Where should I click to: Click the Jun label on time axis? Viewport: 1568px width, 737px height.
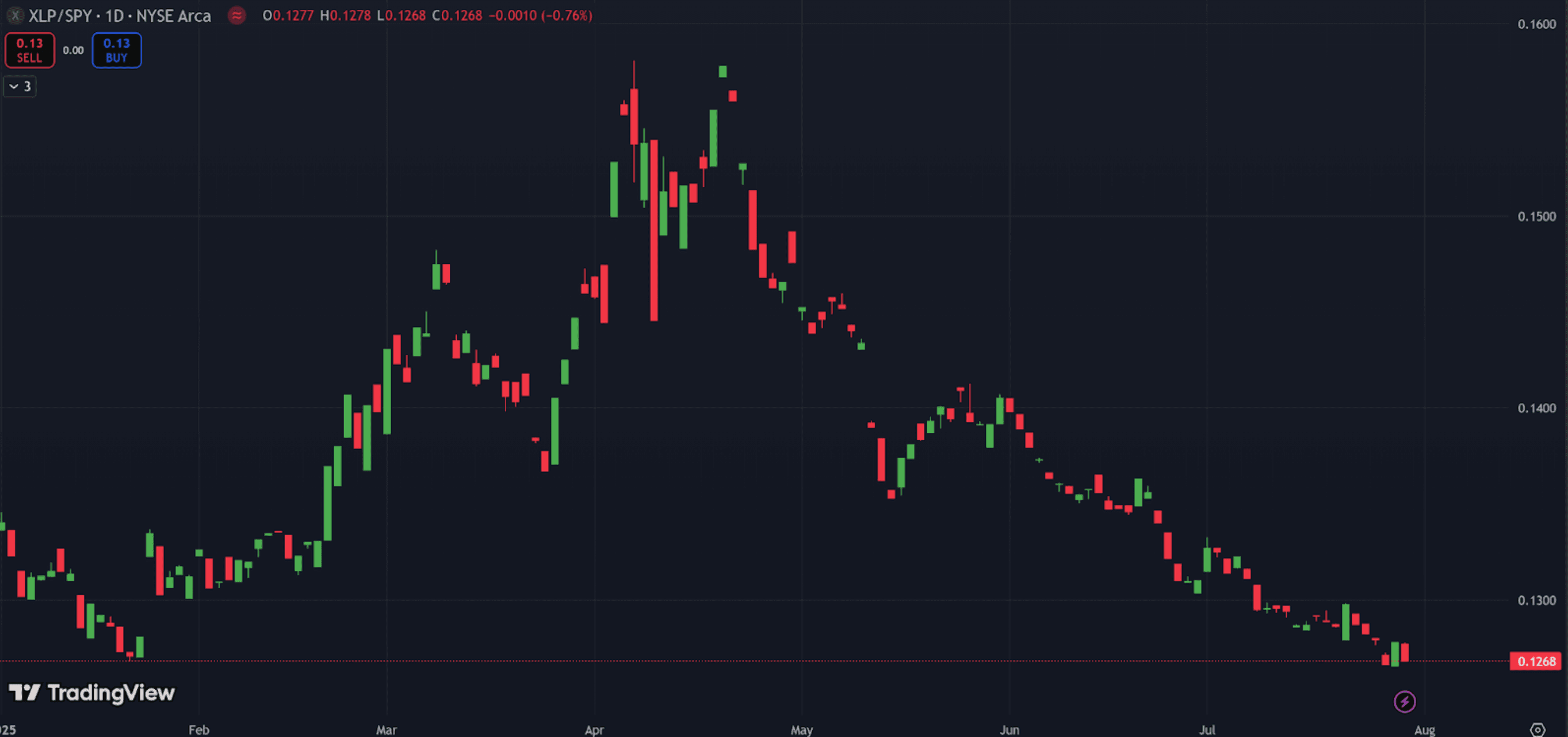point(1009,730)
